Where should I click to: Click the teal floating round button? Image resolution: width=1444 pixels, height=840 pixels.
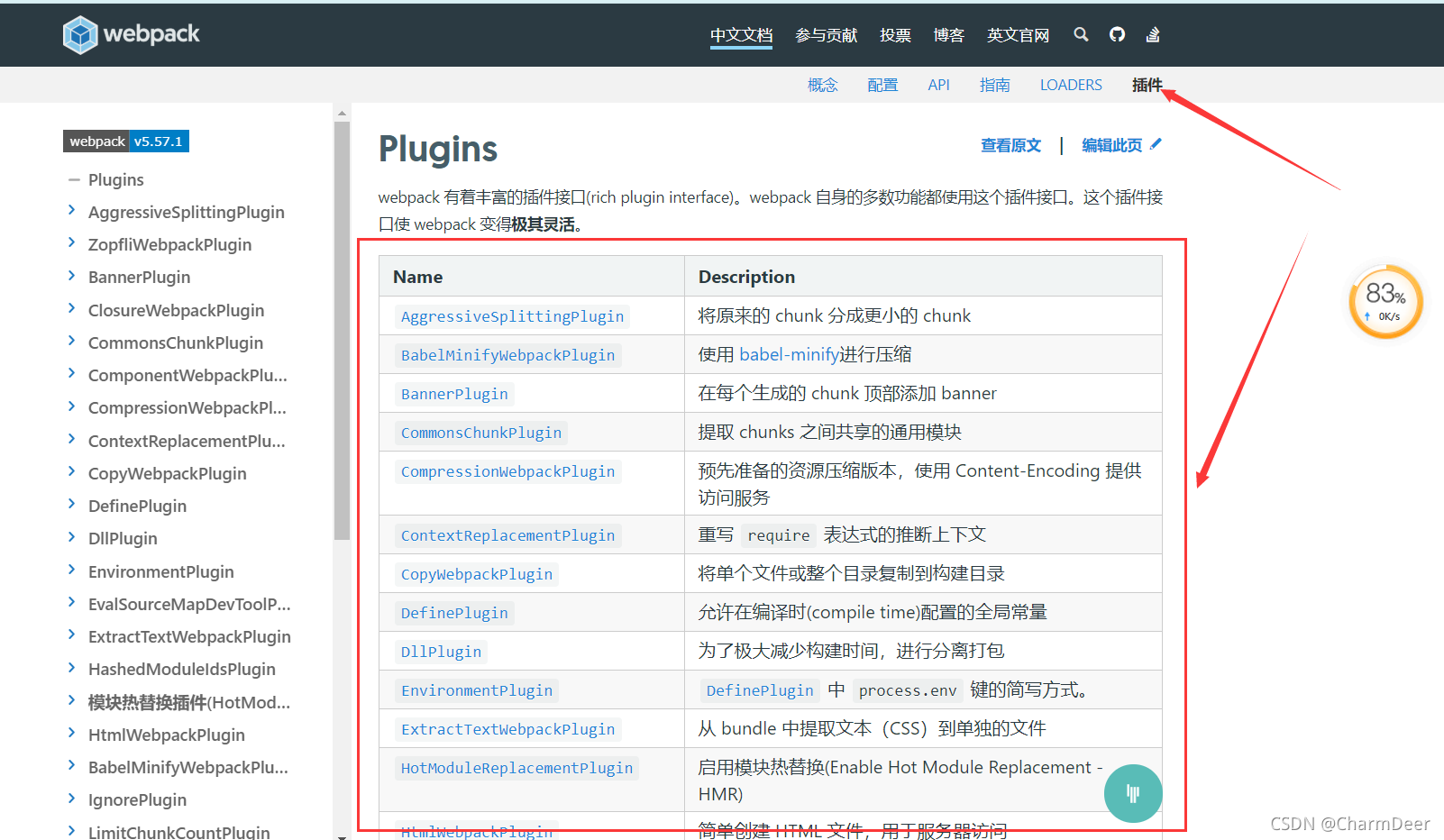[1133, 793]
